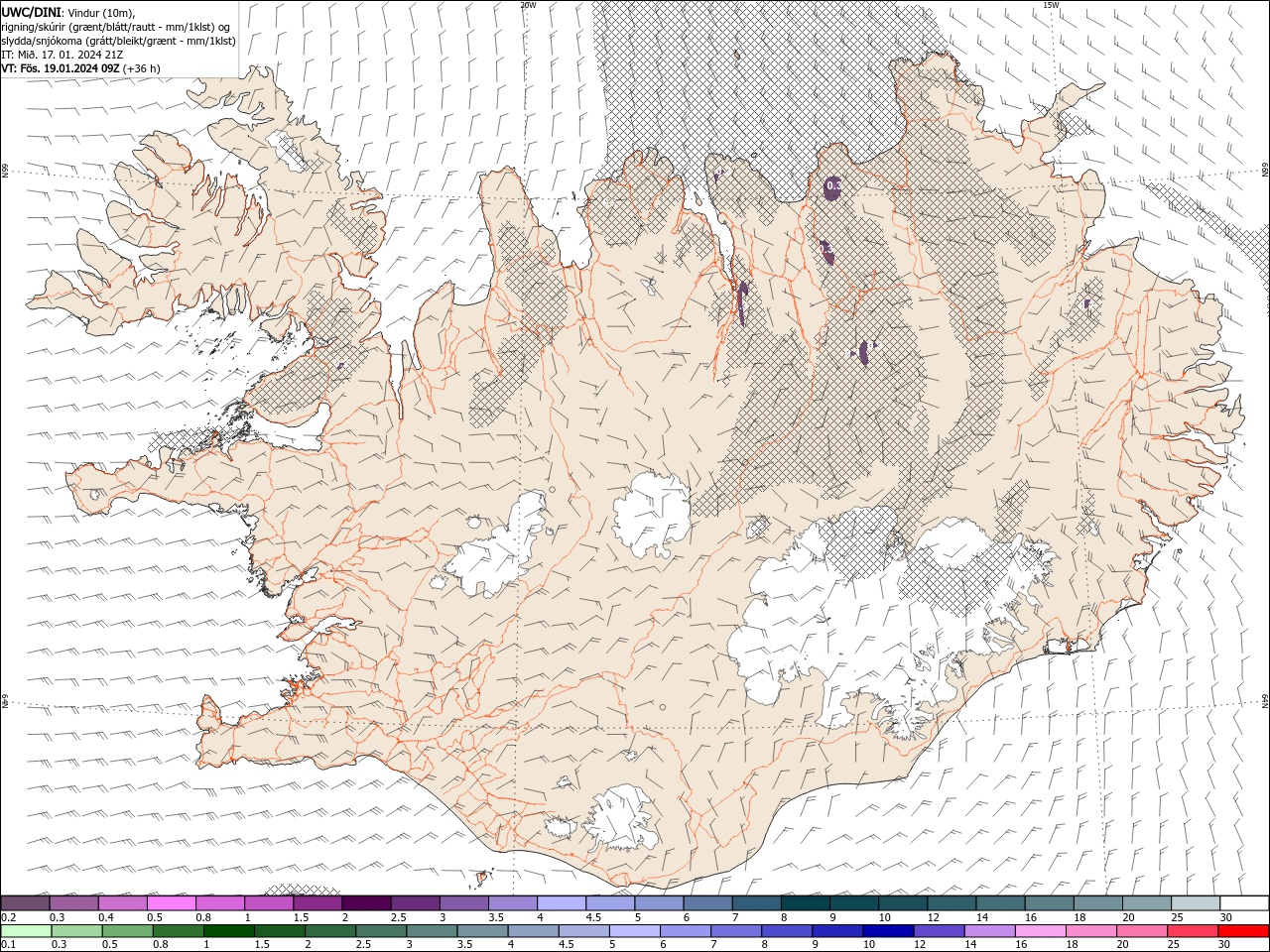
Task: Click the 'slydda/snjókoma' legend description line
Action: tap(118, 41)
